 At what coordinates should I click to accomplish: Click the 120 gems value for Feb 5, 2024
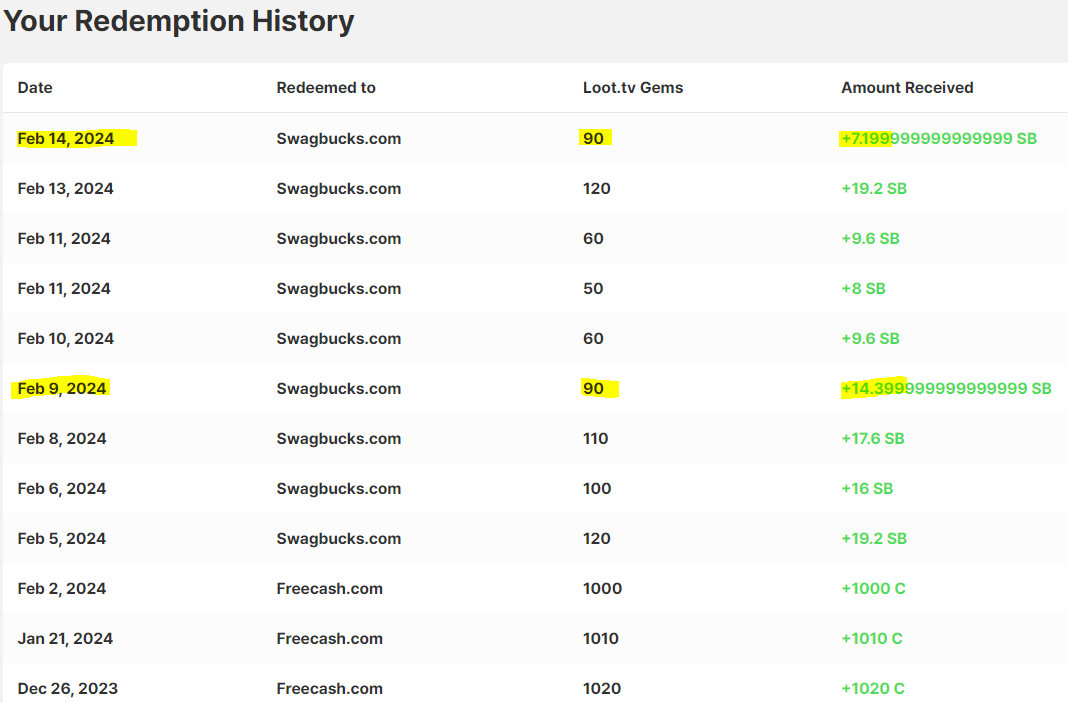point(597,539)
